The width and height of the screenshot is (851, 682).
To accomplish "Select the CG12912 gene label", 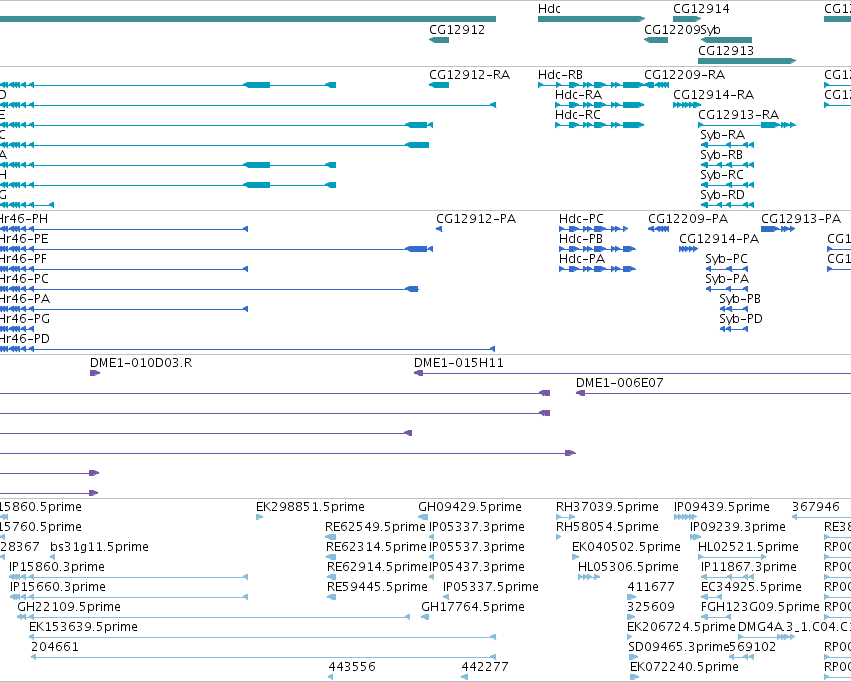I will (x=457, y=30).
